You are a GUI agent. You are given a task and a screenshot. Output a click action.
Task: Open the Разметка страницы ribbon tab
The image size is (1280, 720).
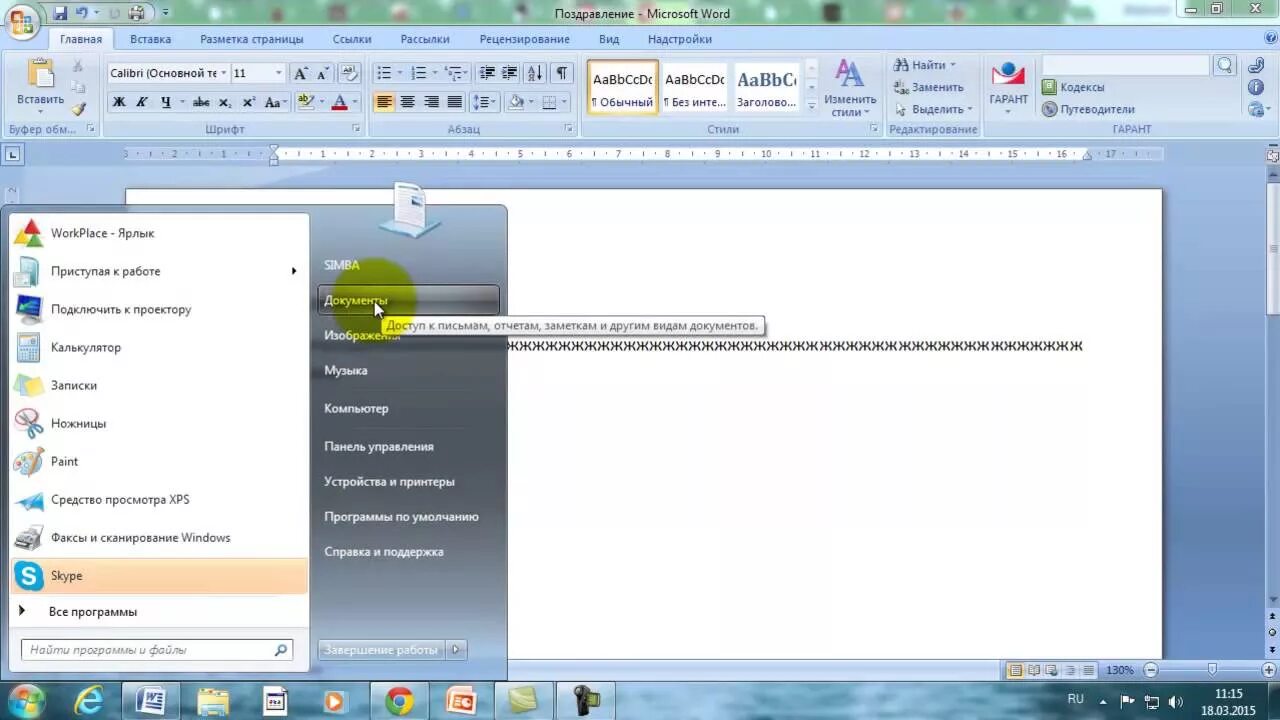pyautogui.click(x=251, y=39)
